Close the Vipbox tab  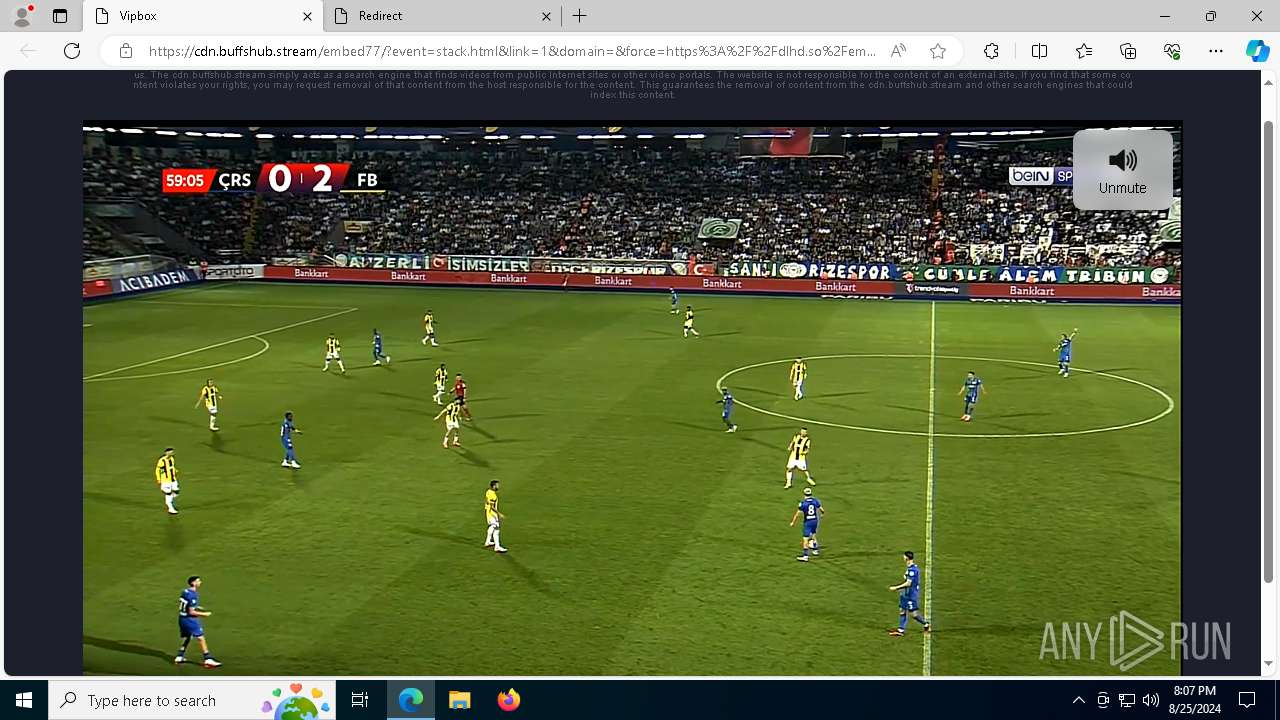(307, 16)
